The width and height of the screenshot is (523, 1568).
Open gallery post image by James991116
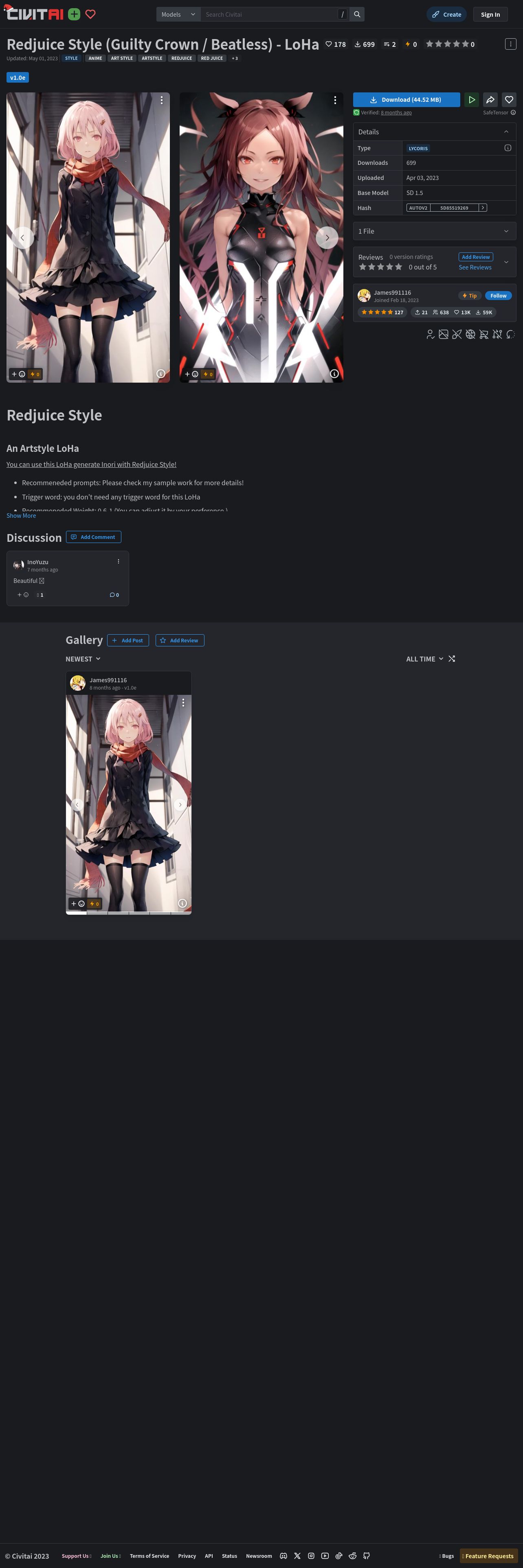point(128,804)
